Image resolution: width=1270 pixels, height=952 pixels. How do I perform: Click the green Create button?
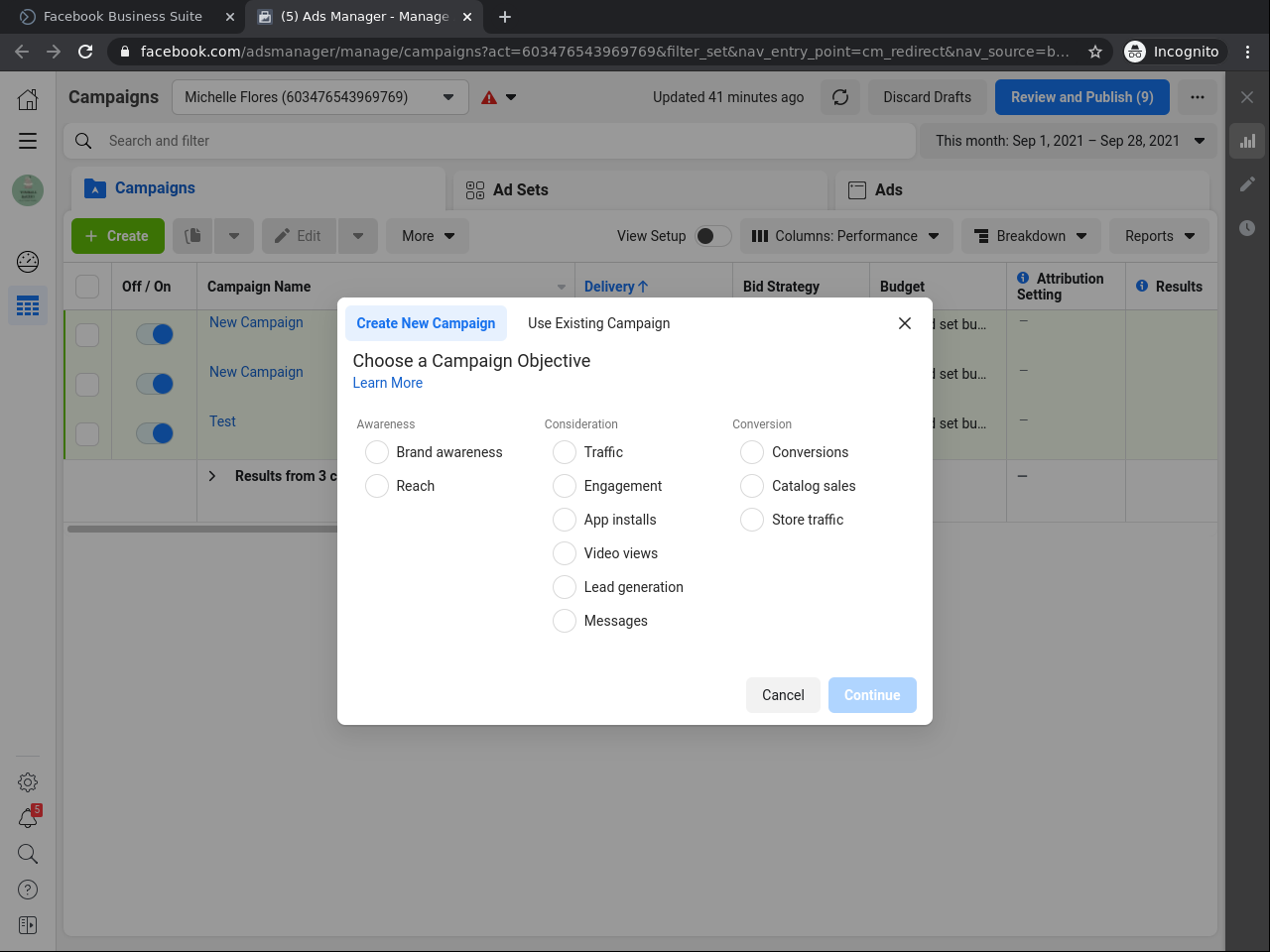click(118, 236)
